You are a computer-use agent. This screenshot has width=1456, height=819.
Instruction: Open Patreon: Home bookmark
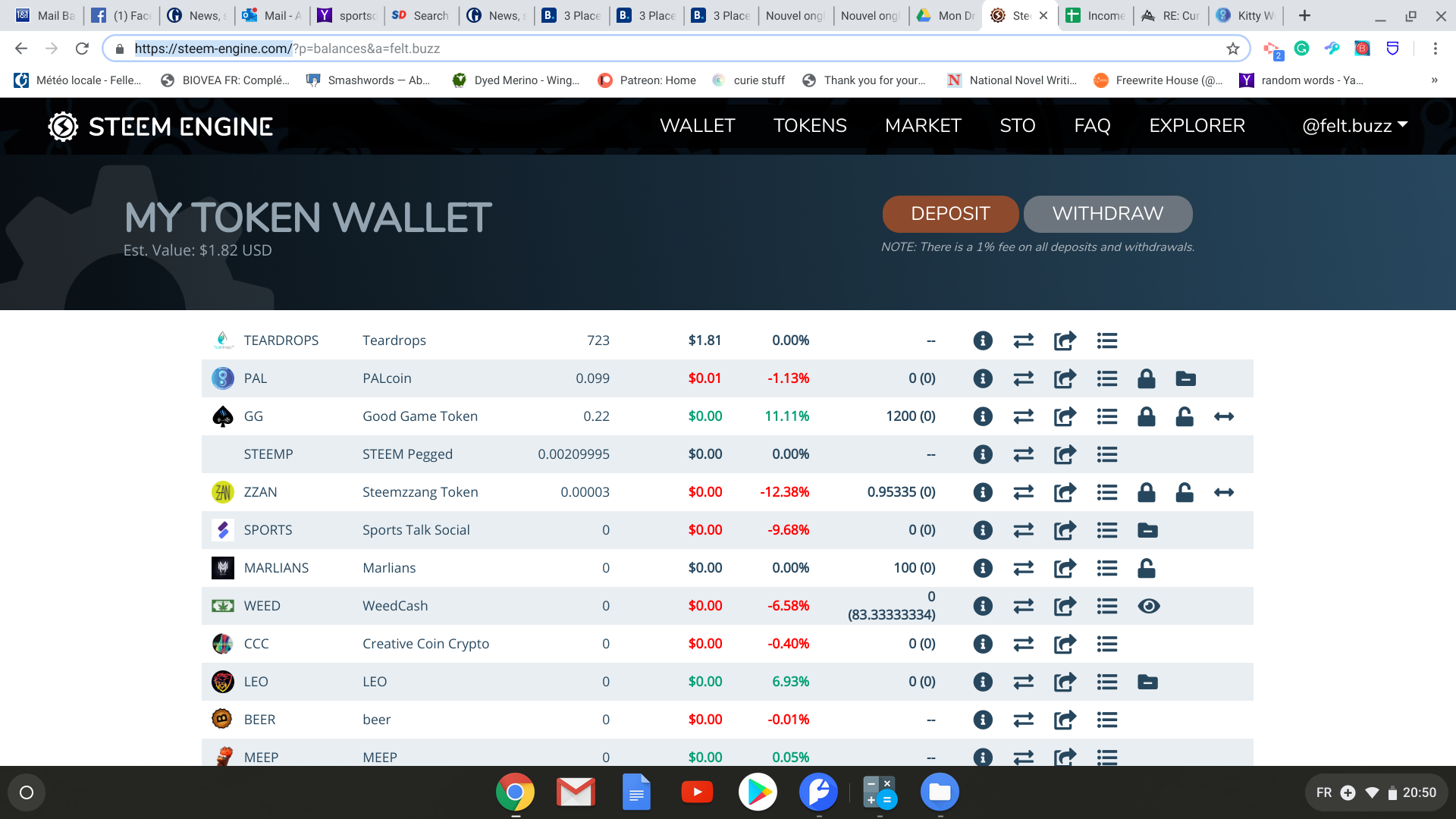tap(647, 80)
